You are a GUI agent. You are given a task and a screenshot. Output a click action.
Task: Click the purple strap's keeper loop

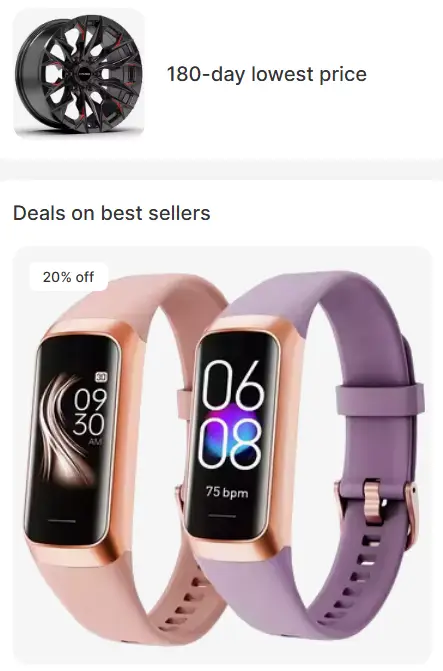pyautogui.click(x=380, y=400)
